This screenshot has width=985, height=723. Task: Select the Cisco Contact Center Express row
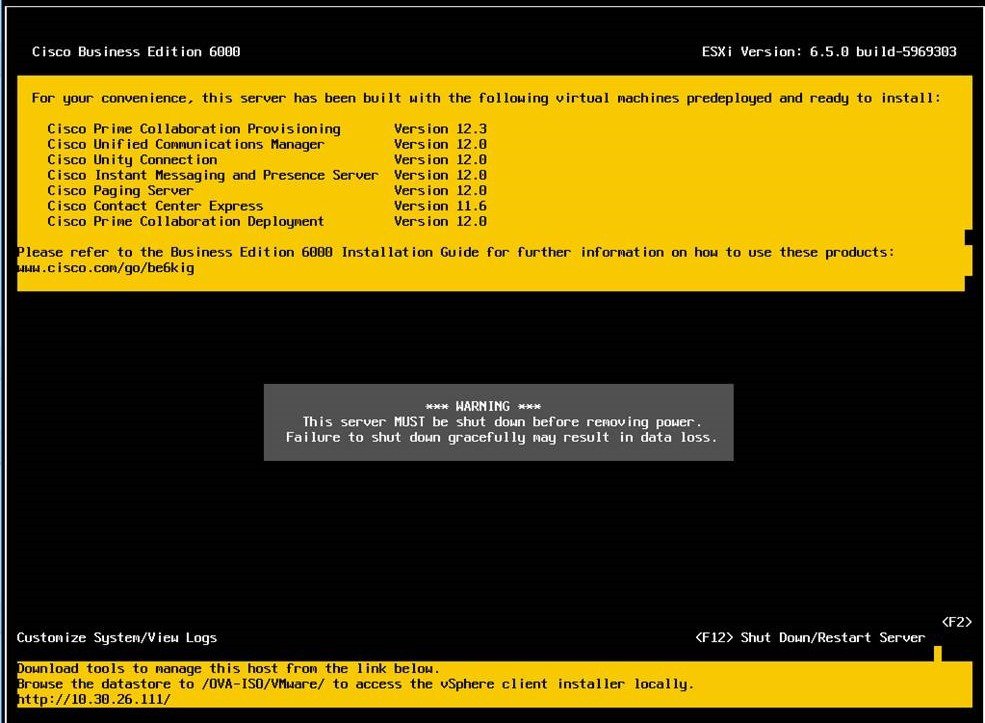click(x=267, y=206)
